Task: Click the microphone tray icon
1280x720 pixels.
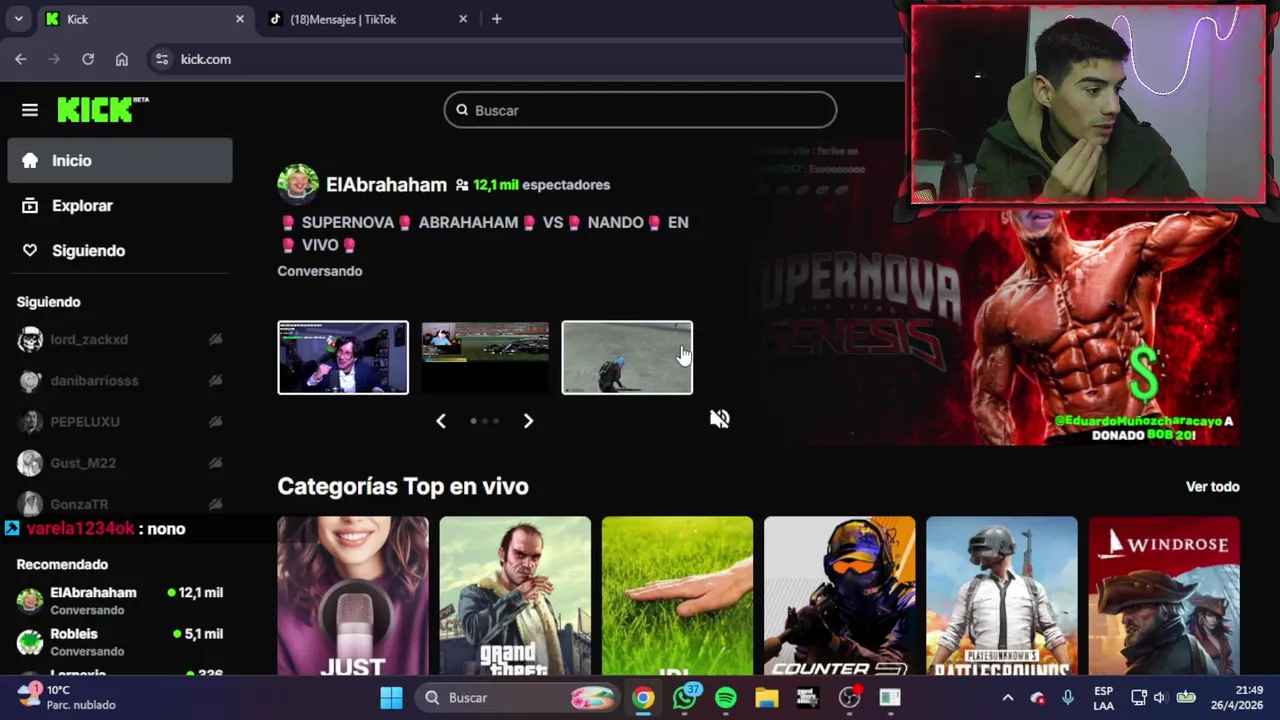Action: (1068, 698)
